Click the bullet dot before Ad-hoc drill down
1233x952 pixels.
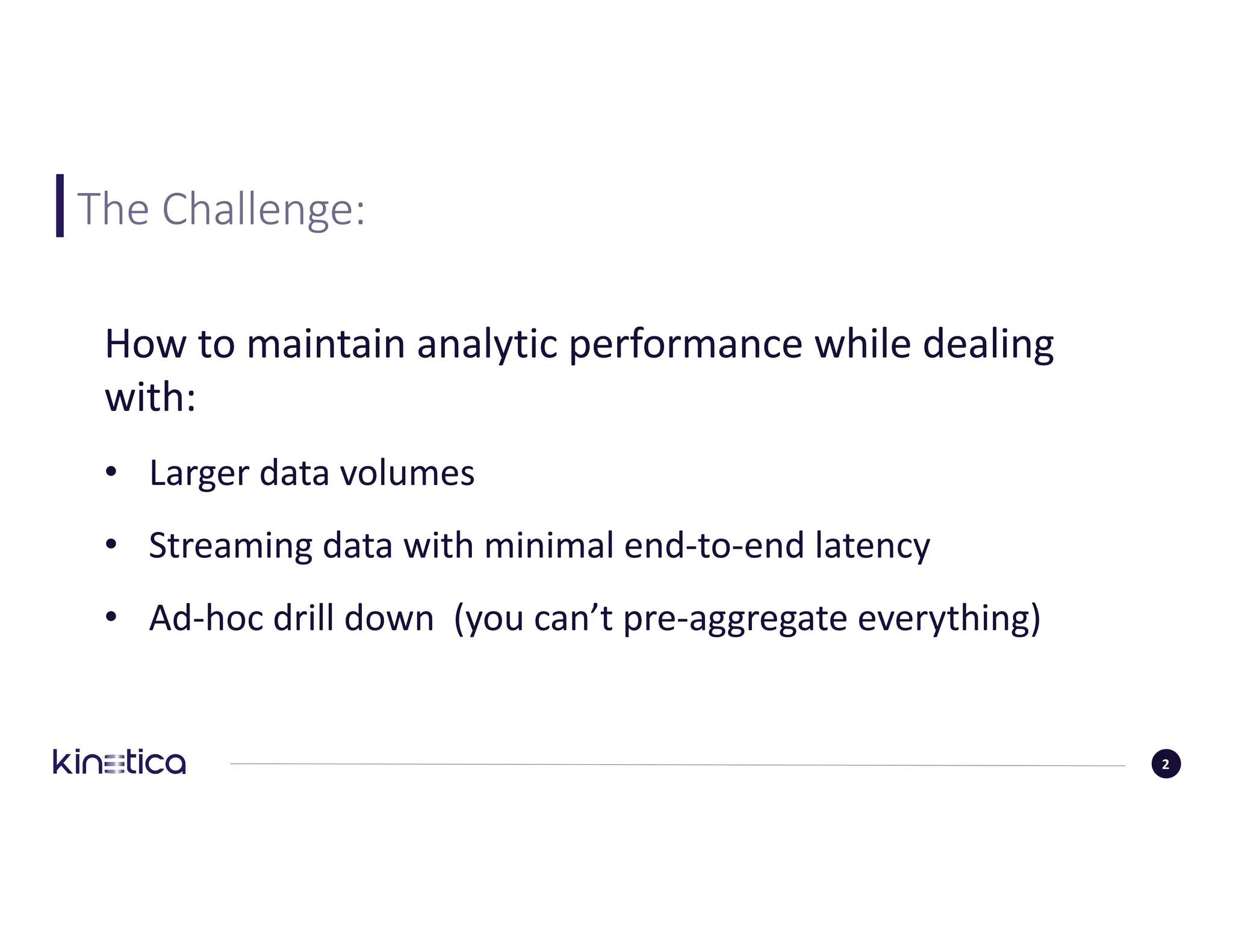pos(111,617)
